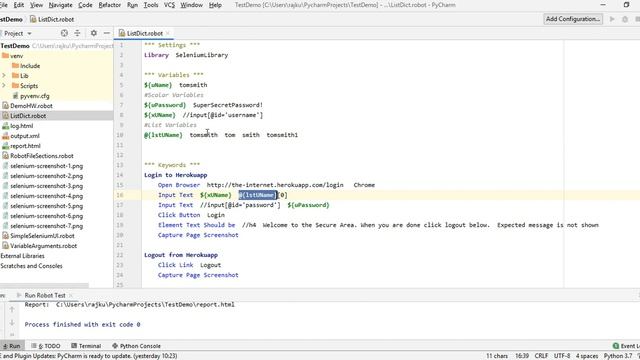Select External Libraries node
Viewport: 640px width, 360px height.
tap(22, 256)
